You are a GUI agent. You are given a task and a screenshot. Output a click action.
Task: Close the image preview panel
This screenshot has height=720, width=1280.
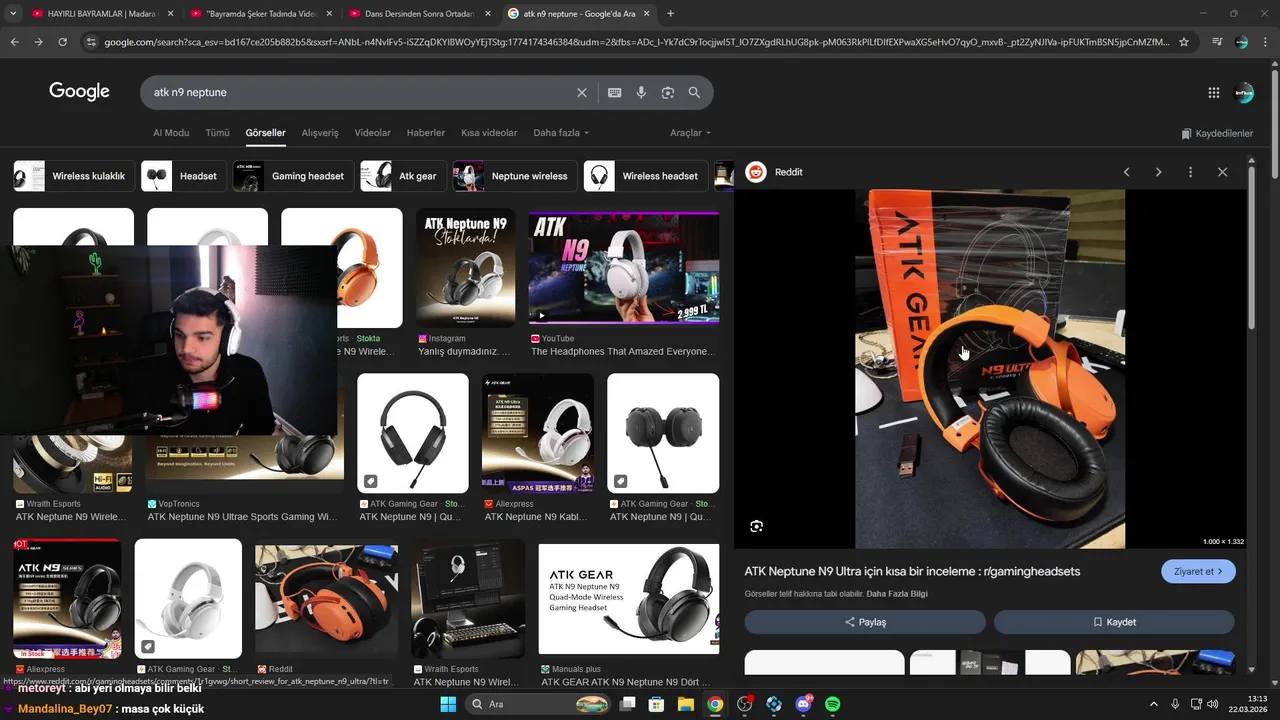1222,172
